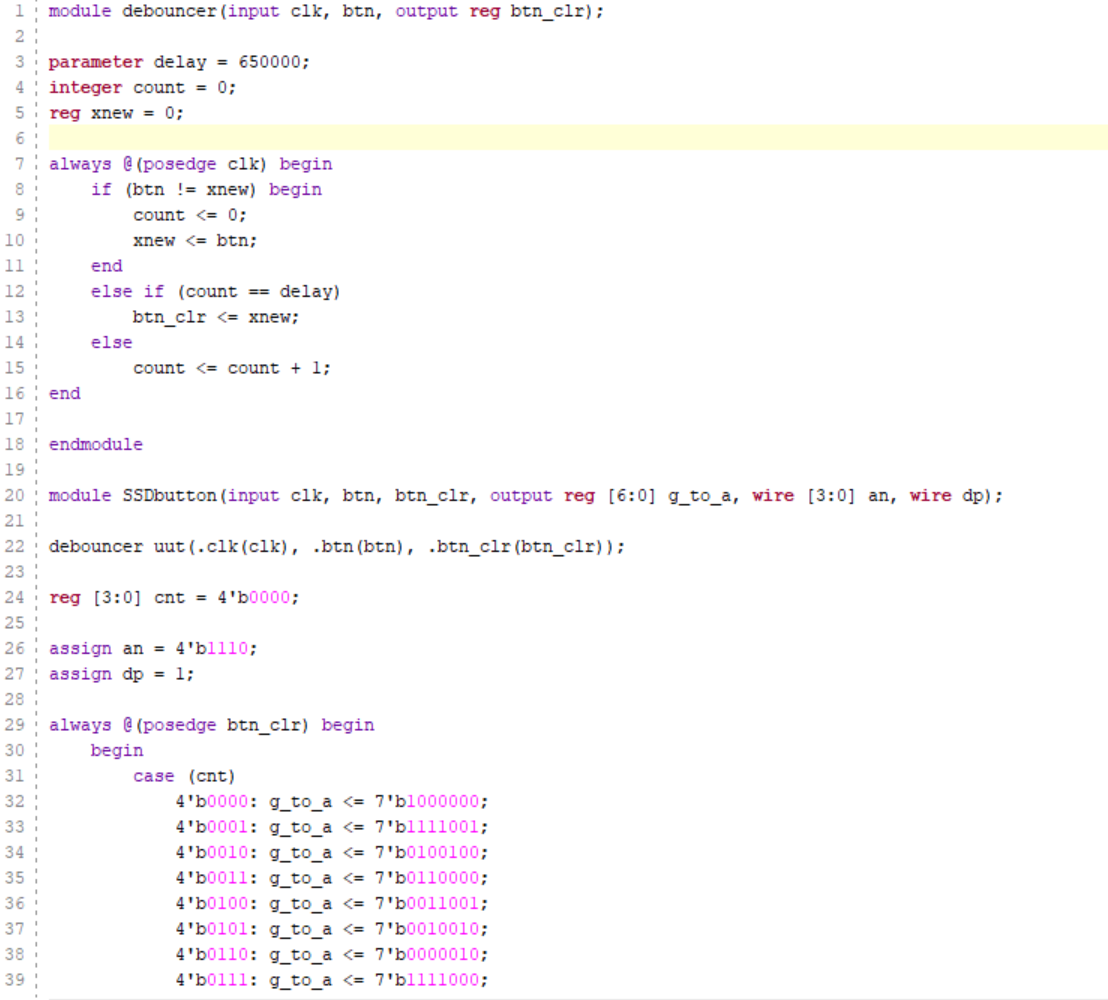Click 'always @(posedge btn_clr) begin' line
The image size is (1108, 1000).
click(x=211, y=724)
